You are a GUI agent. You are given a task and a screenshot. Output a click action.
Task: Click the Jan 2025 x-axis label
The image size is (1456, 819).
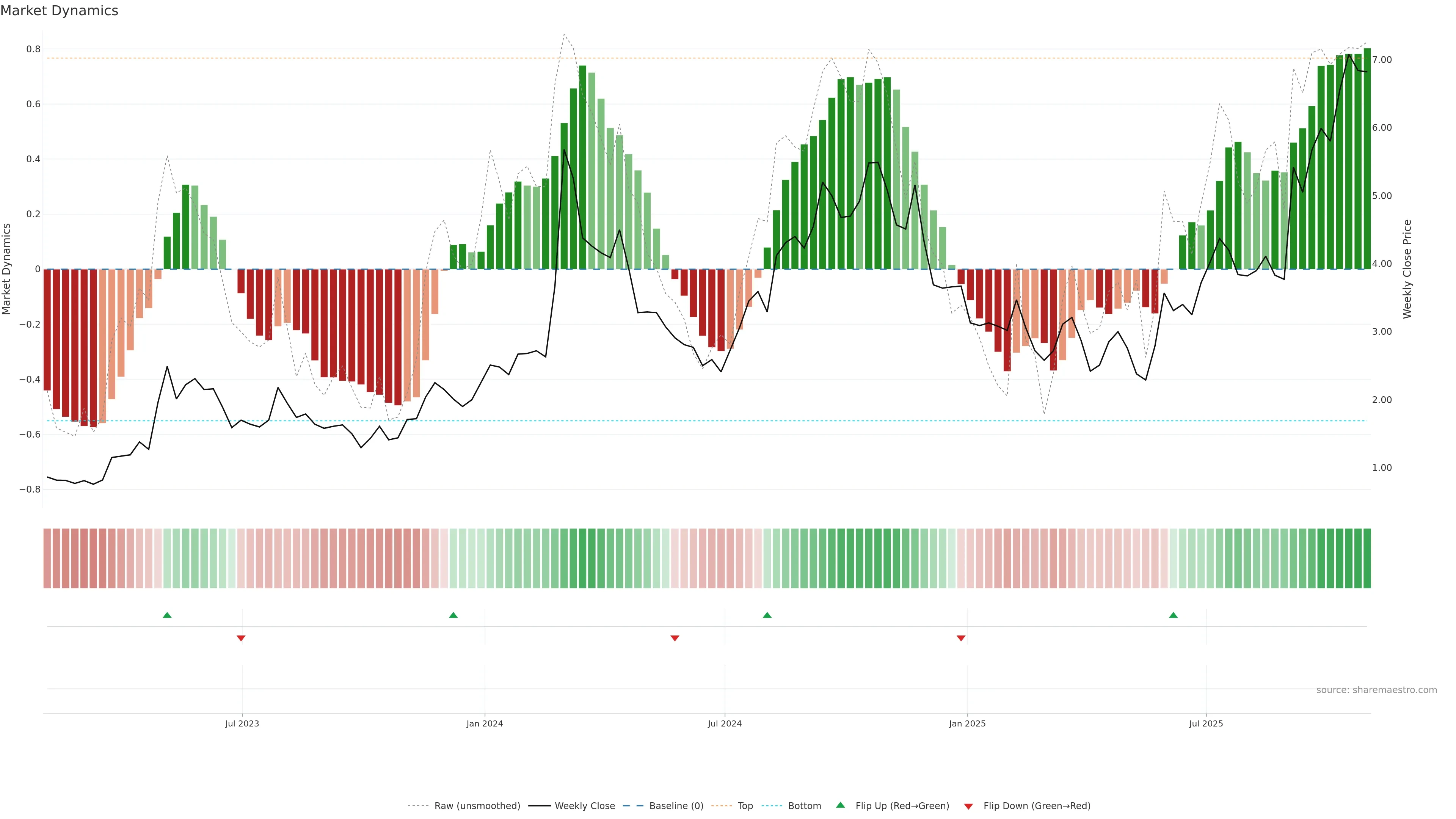(967, 723)
